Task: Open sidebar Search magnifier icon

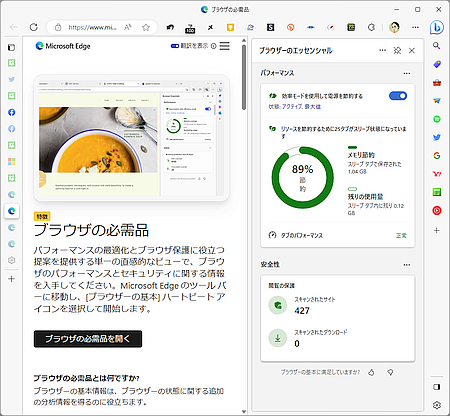Action: point(437,46)
